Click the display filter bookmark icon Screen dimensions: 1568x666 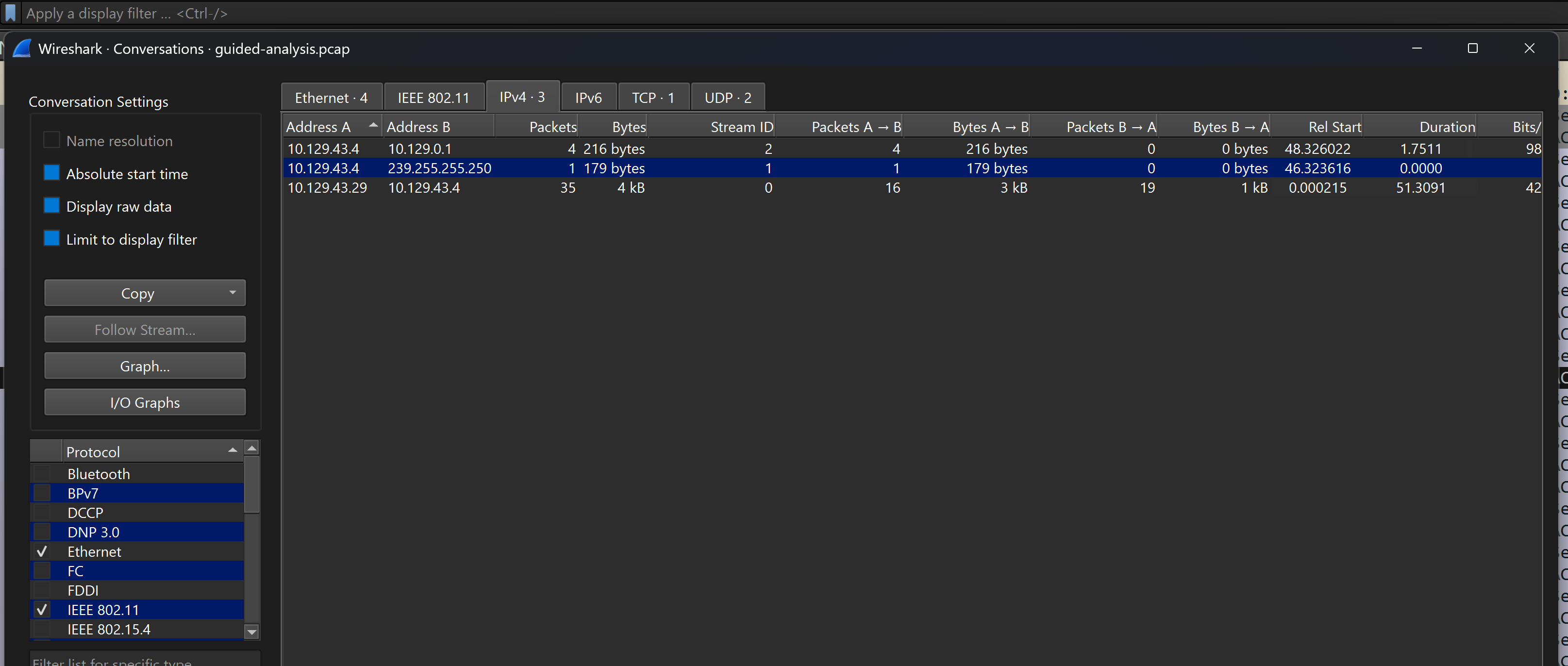pos(10,13)
